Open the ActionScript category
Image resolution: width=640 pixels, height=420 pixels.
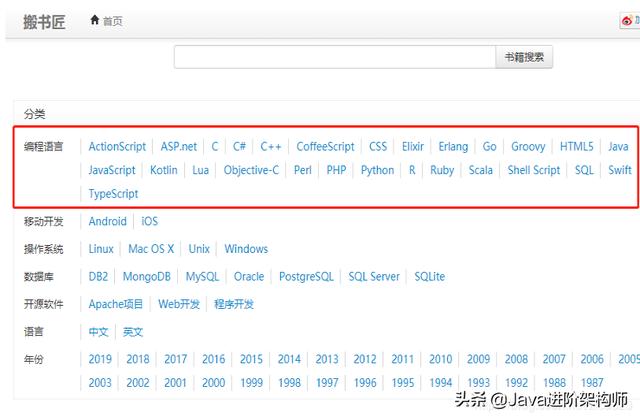[117, 147]
